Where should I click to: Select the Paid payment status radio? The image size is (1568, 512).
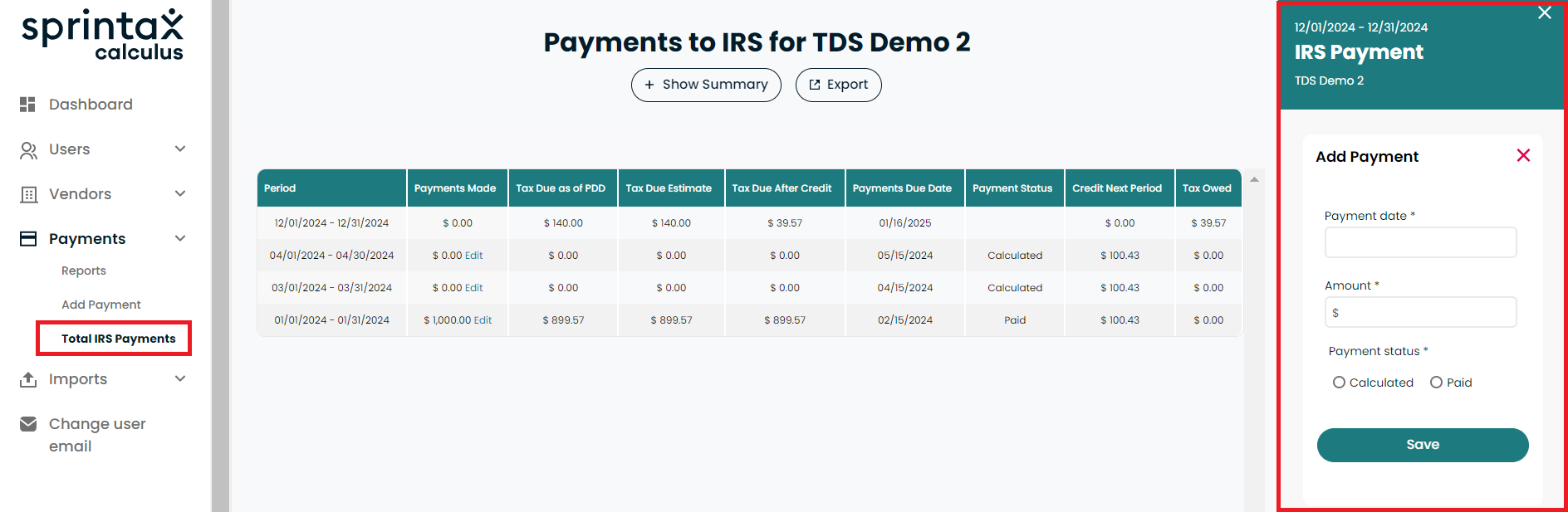point(1436,383)
